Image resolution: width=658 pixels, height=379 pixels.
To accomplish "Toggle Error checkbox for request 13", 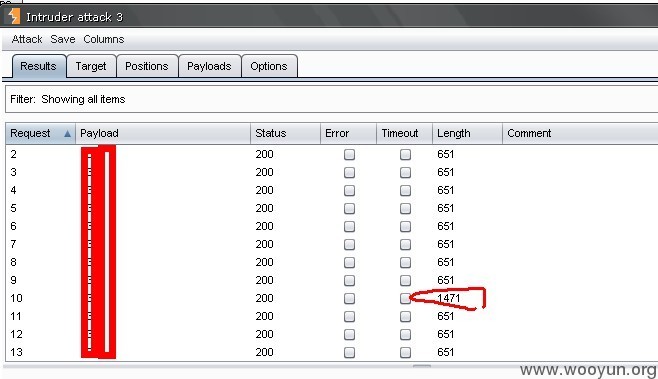I will (349, 353).
